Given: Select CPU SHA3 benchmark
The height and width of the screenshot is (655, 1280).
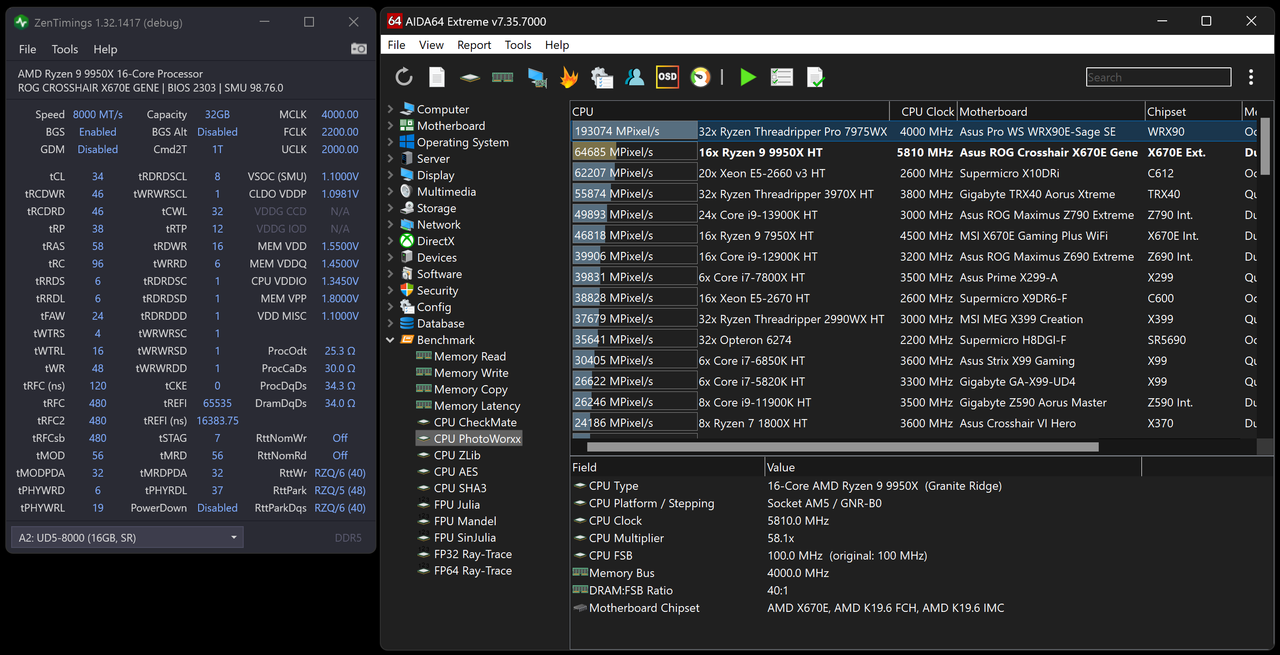Looking at the screenshot, I should (x=460, y=488).
